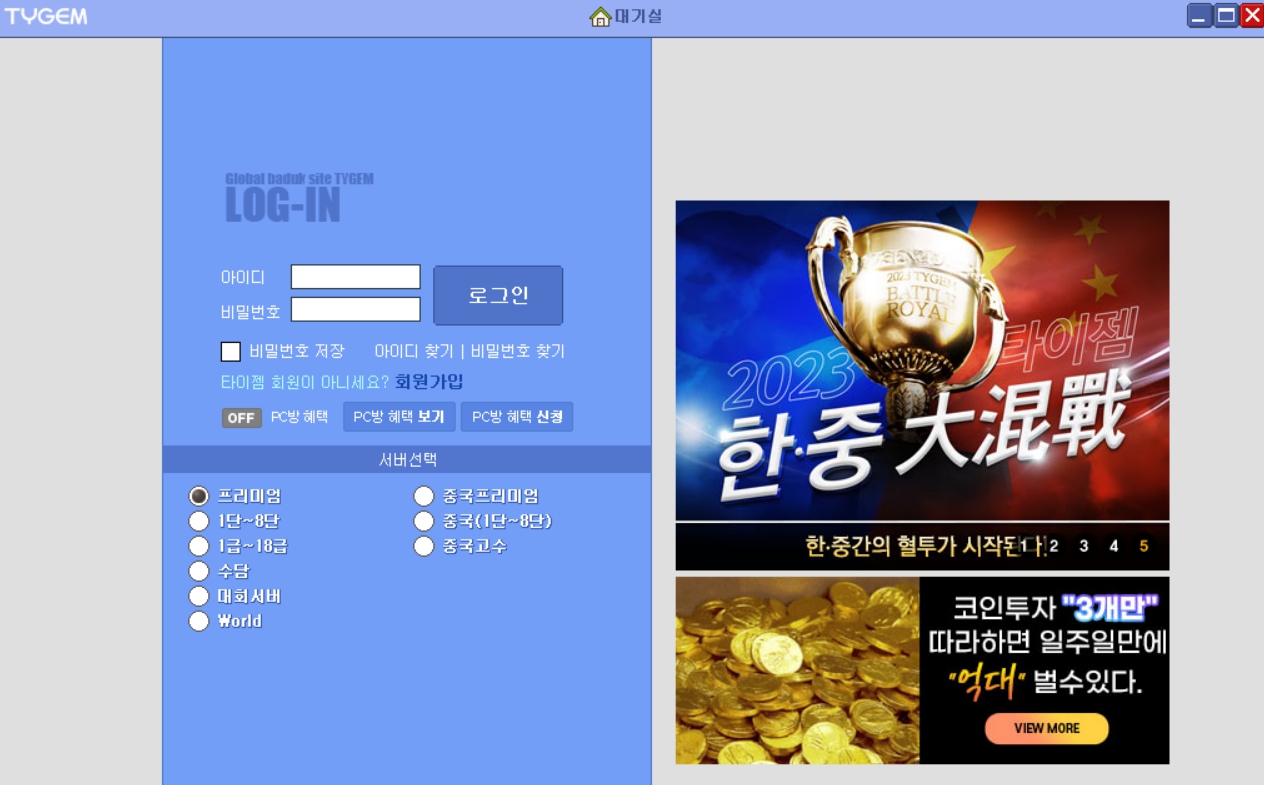The height and width of the screenshot is (785, 1264).
Task: Click the 로그인 button
Action: click(x=498, y=295)
